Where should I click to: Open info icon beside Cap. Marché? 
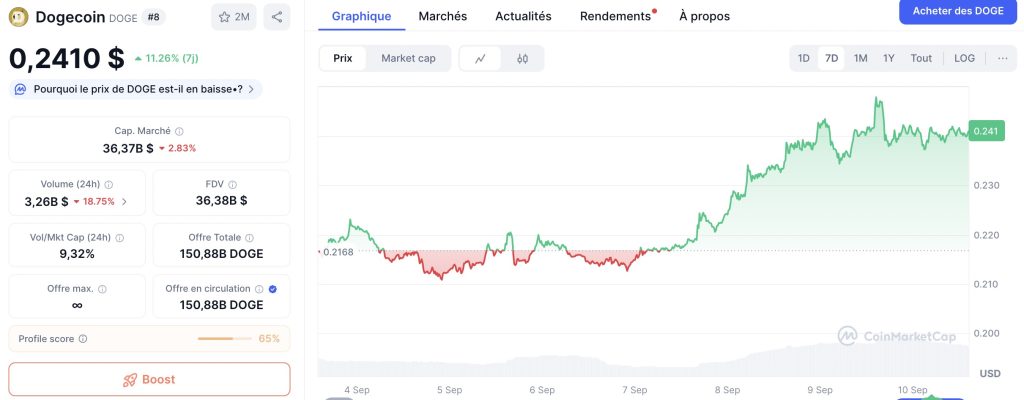[180, 131]
